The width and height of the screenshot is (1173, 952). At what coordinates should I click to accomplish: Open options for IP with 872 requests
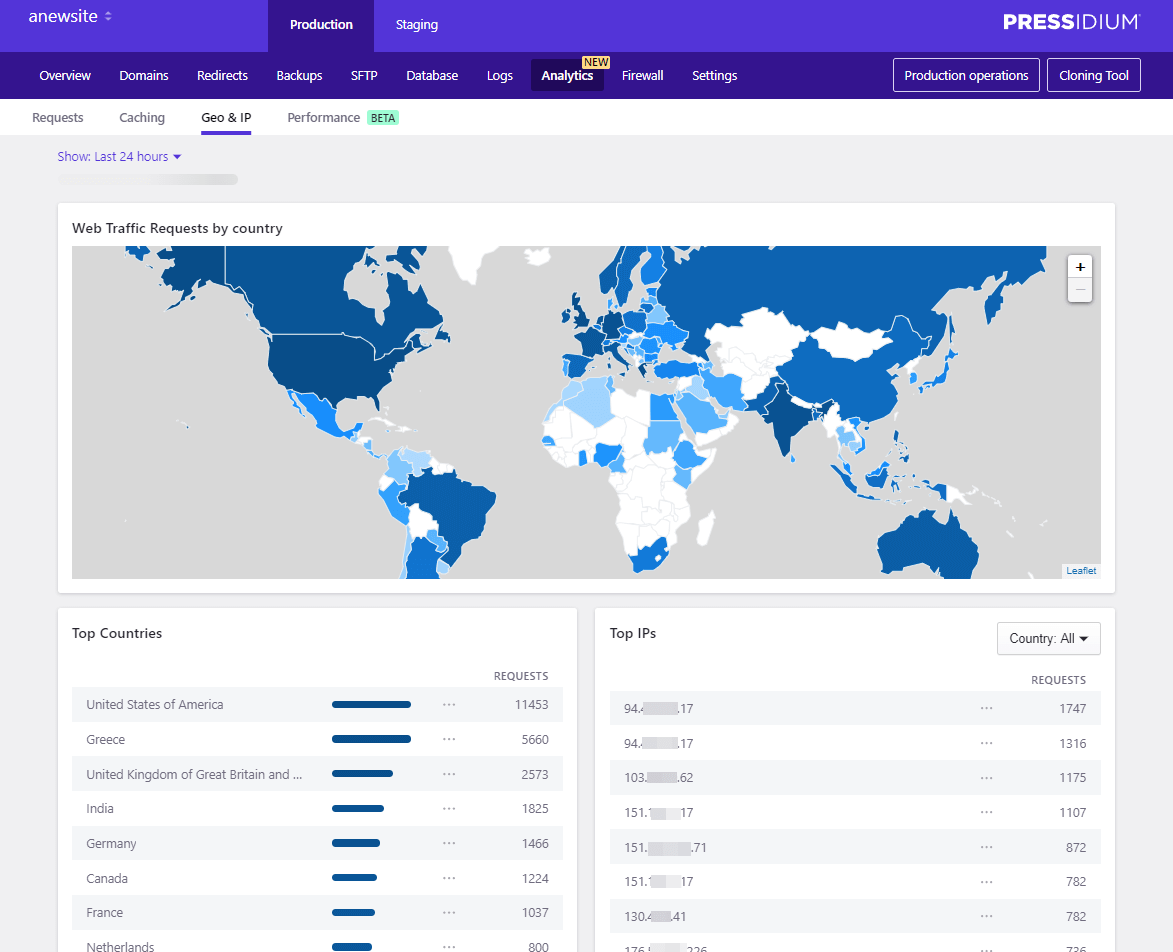[x=987, y=847]
